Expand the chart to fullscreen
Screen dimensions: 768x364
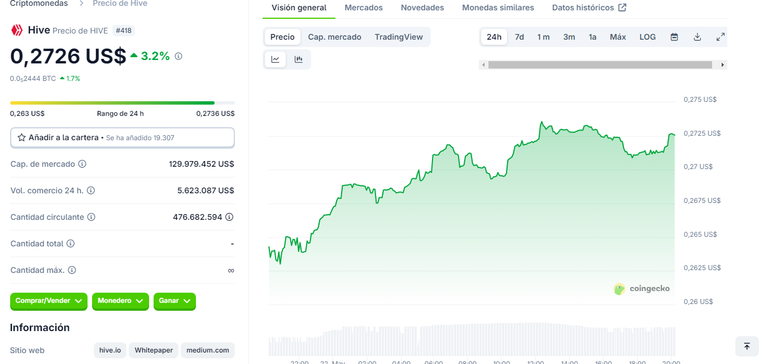pos(720,37)
